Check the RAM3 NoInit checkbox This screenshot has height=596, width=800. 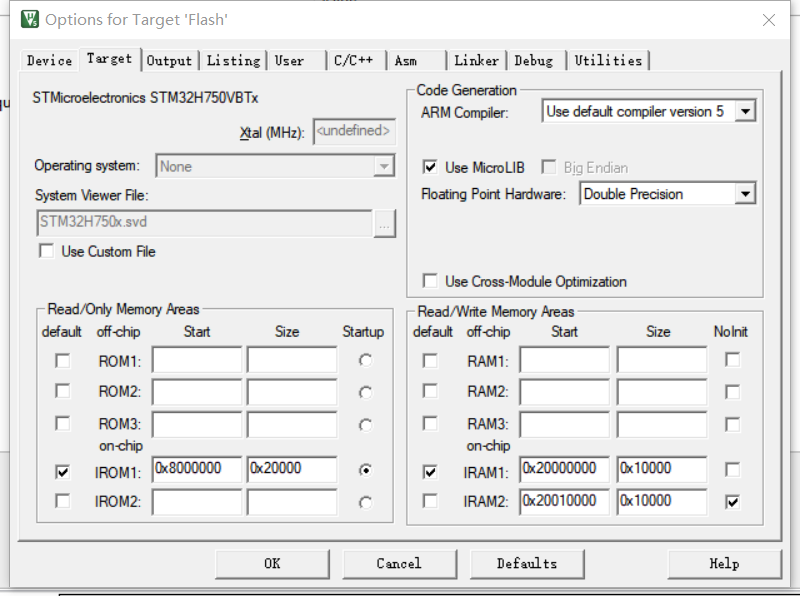733,424
